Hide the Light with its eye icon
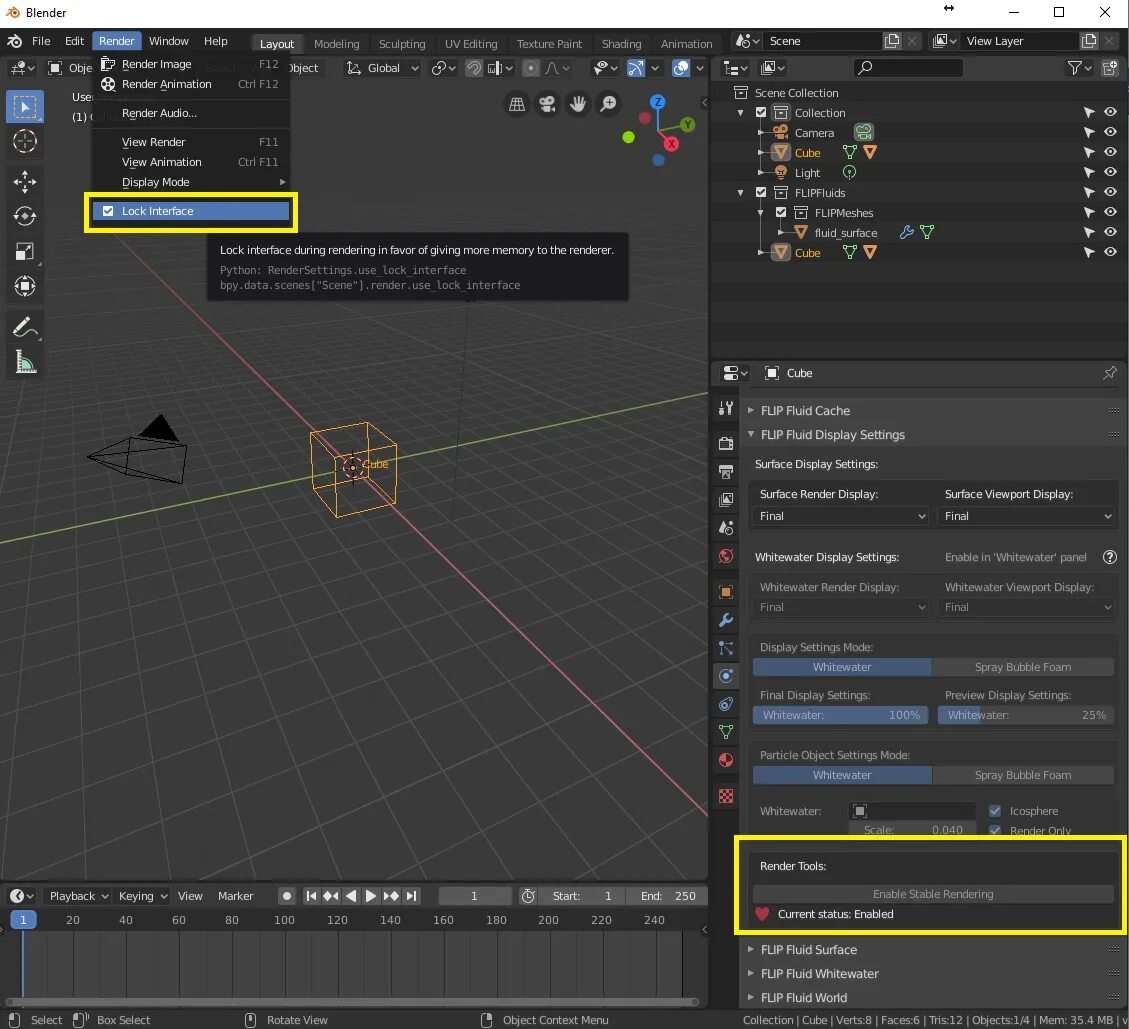1129x1029 pixels. [1110, 172]
